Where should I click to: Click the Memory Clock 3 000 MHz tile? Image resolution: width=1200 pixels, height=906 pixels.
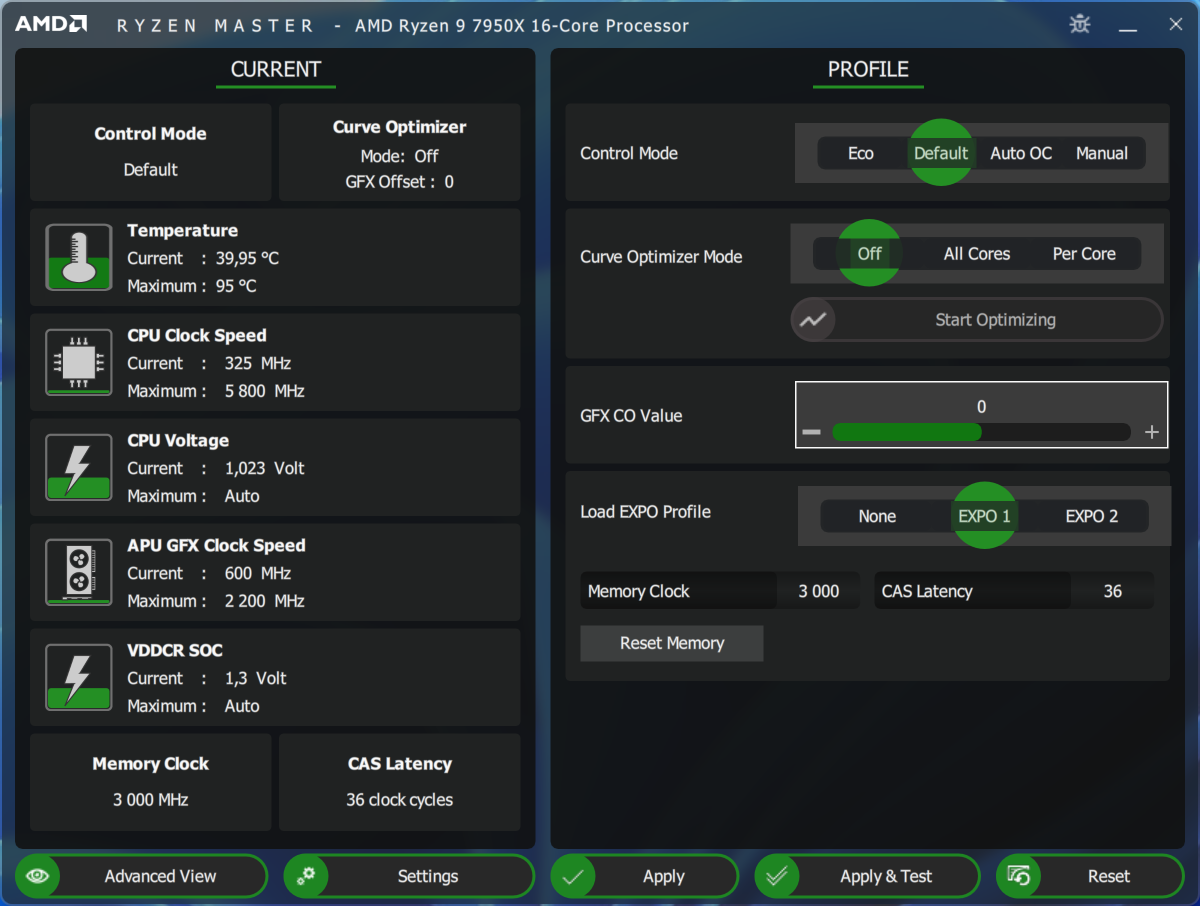151,782
